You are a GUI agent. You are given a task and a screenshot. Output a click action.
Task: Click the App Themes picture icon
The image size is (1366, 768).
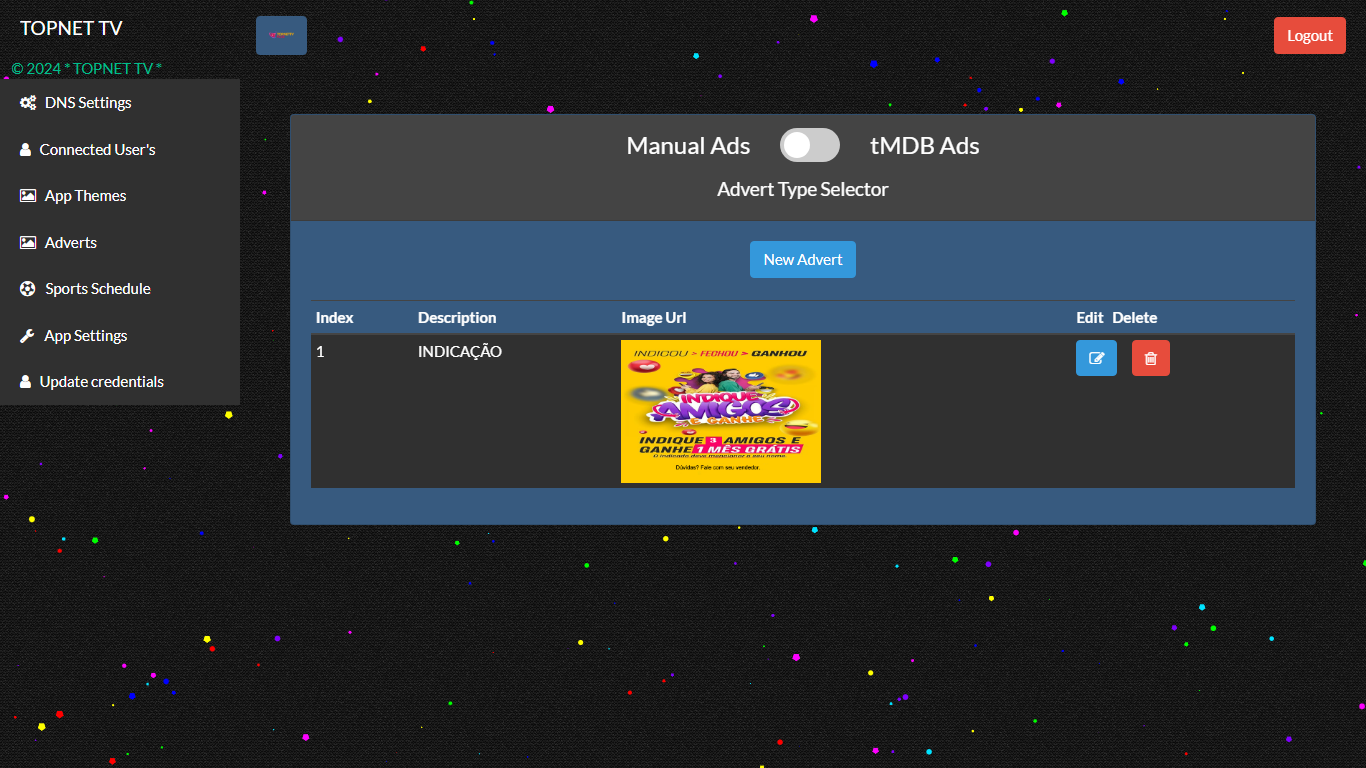pyautogui.click(x=28, y=196)
